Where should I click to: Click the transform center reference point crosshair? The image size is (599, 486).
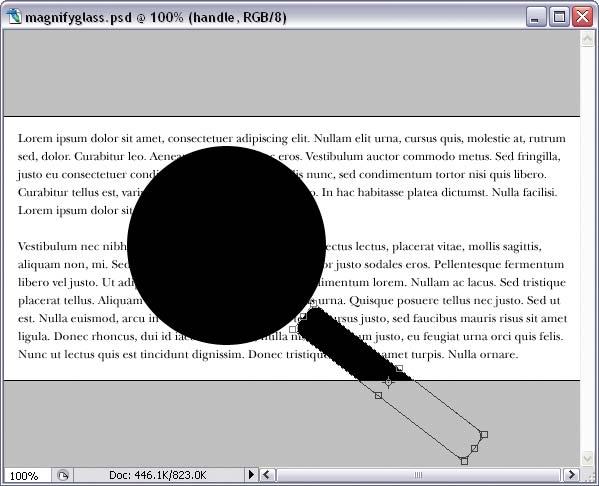coord(388,382)
